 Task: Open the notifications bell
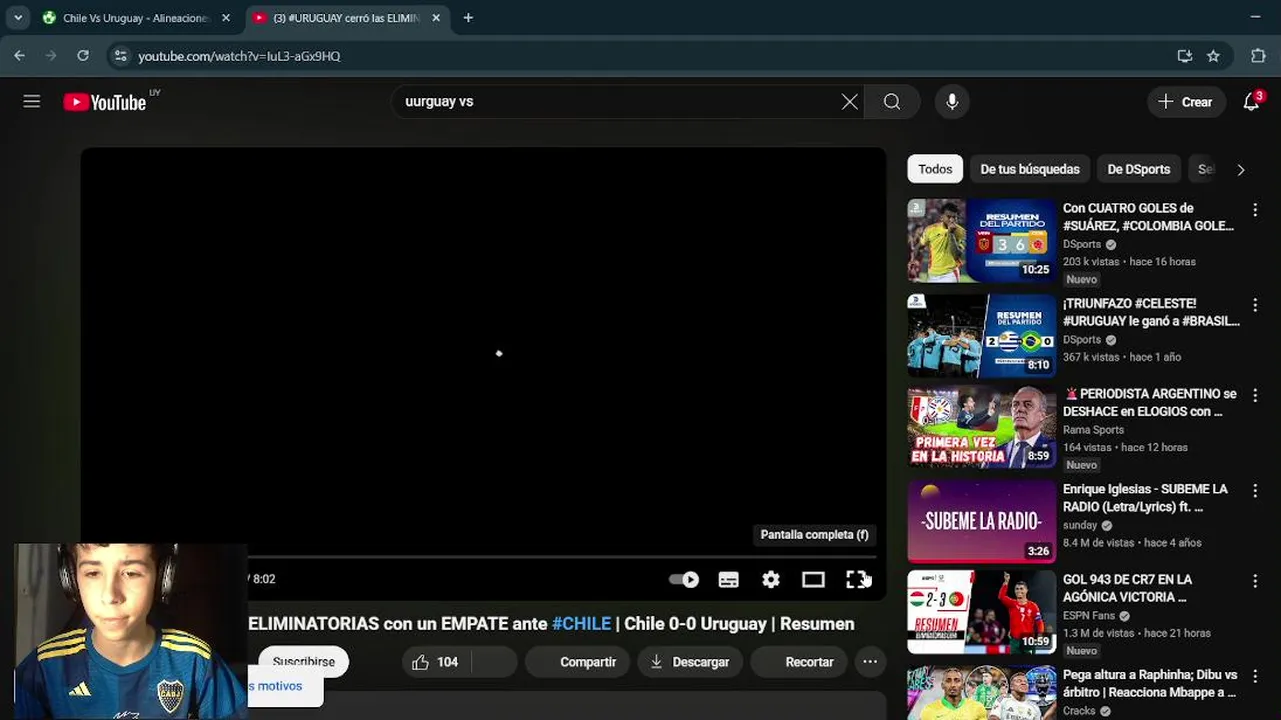[x=1251, y=101]
